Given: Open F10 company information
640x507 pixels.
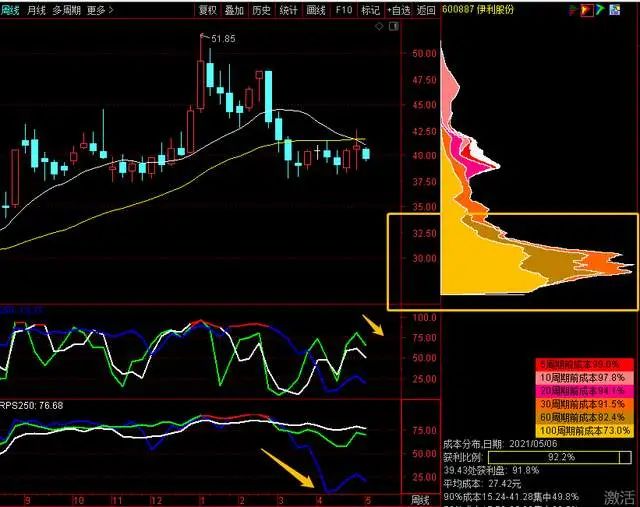Looking at the screenshot, I should pos(344,10).
